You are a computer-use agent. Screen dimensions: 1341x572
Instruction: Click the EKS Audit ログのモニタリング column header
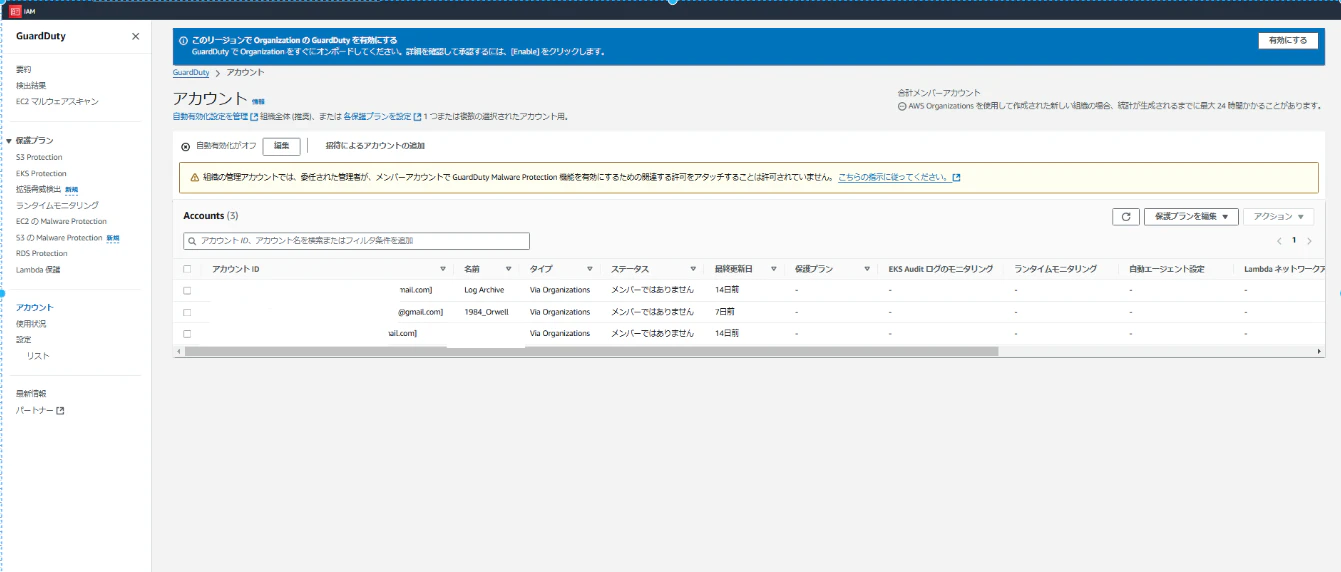click(940, 269)
